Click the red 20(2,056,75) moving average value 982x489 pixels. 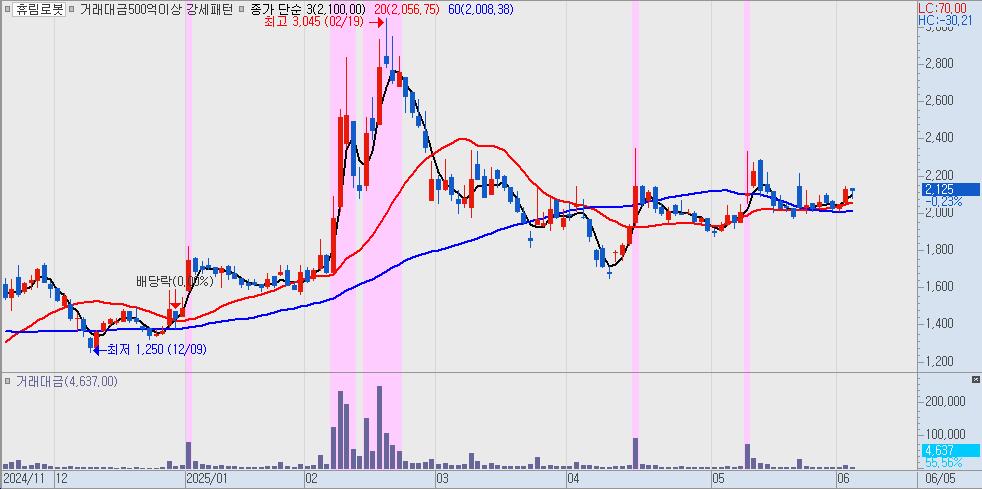click(406, 9)
